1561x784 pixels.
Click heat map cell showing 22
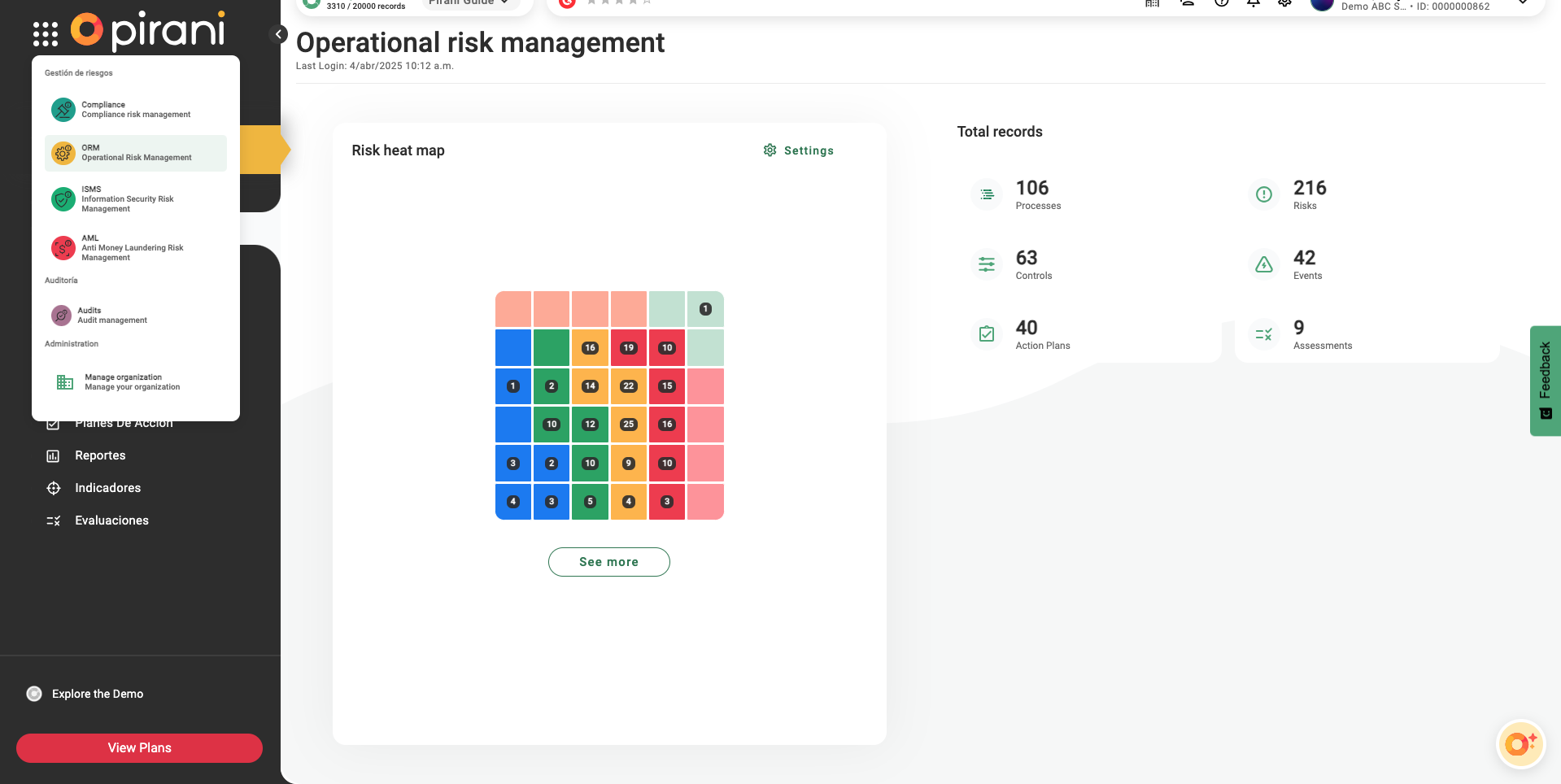tap(628, 386)
